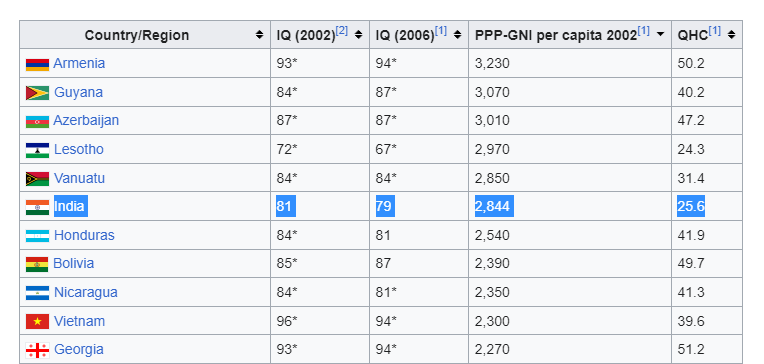
Task: Click the Armenia flag icon
Action: [38, 64]
